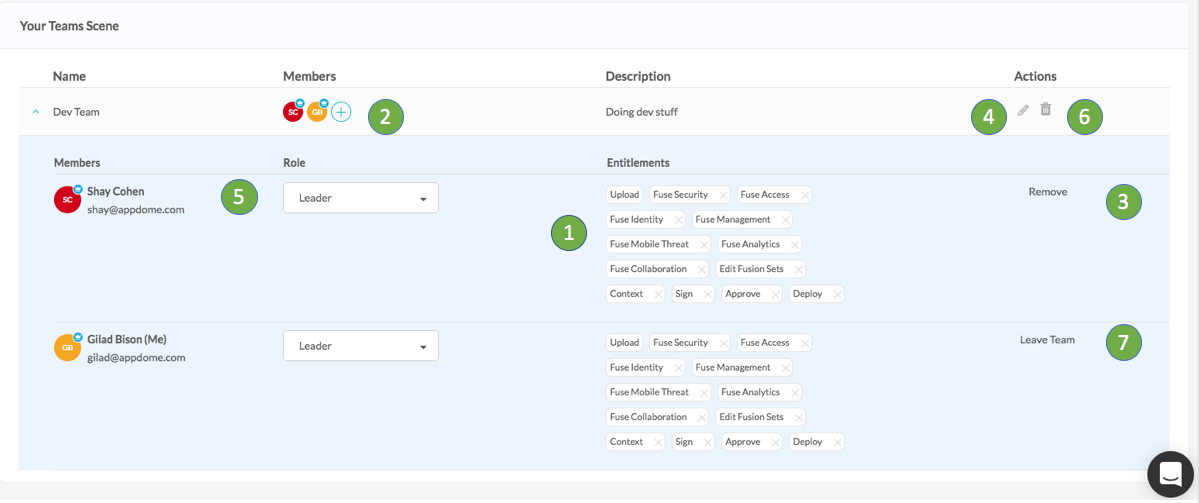The height and width of the screenshot is (503, 1199).
Task: Remove Edit Fusion Sets entitlement from Gilad Bison
Action: pyautogui.click(x=796, y=417)
